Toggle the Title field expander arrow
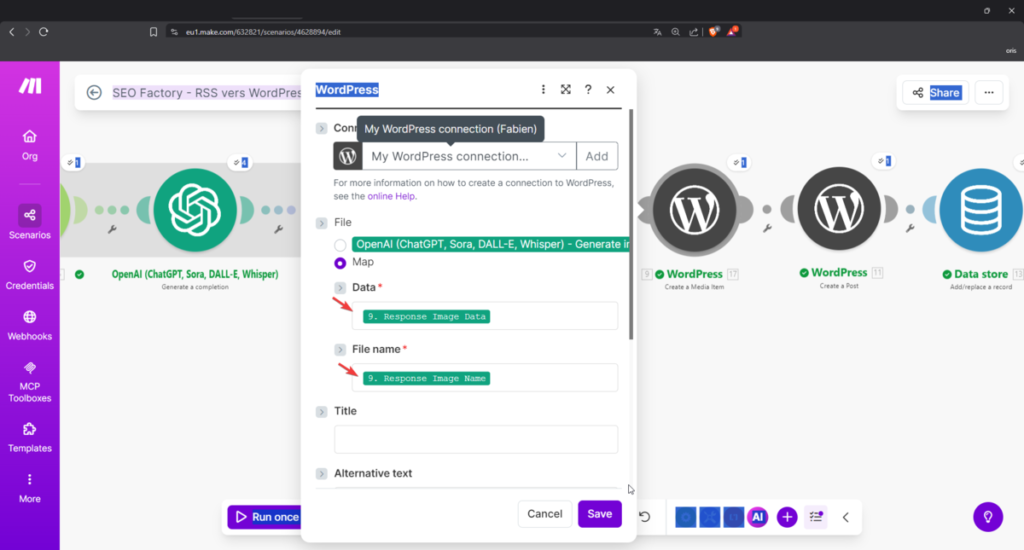Screen dimensions: 1024x550 [x=322, y=412]
